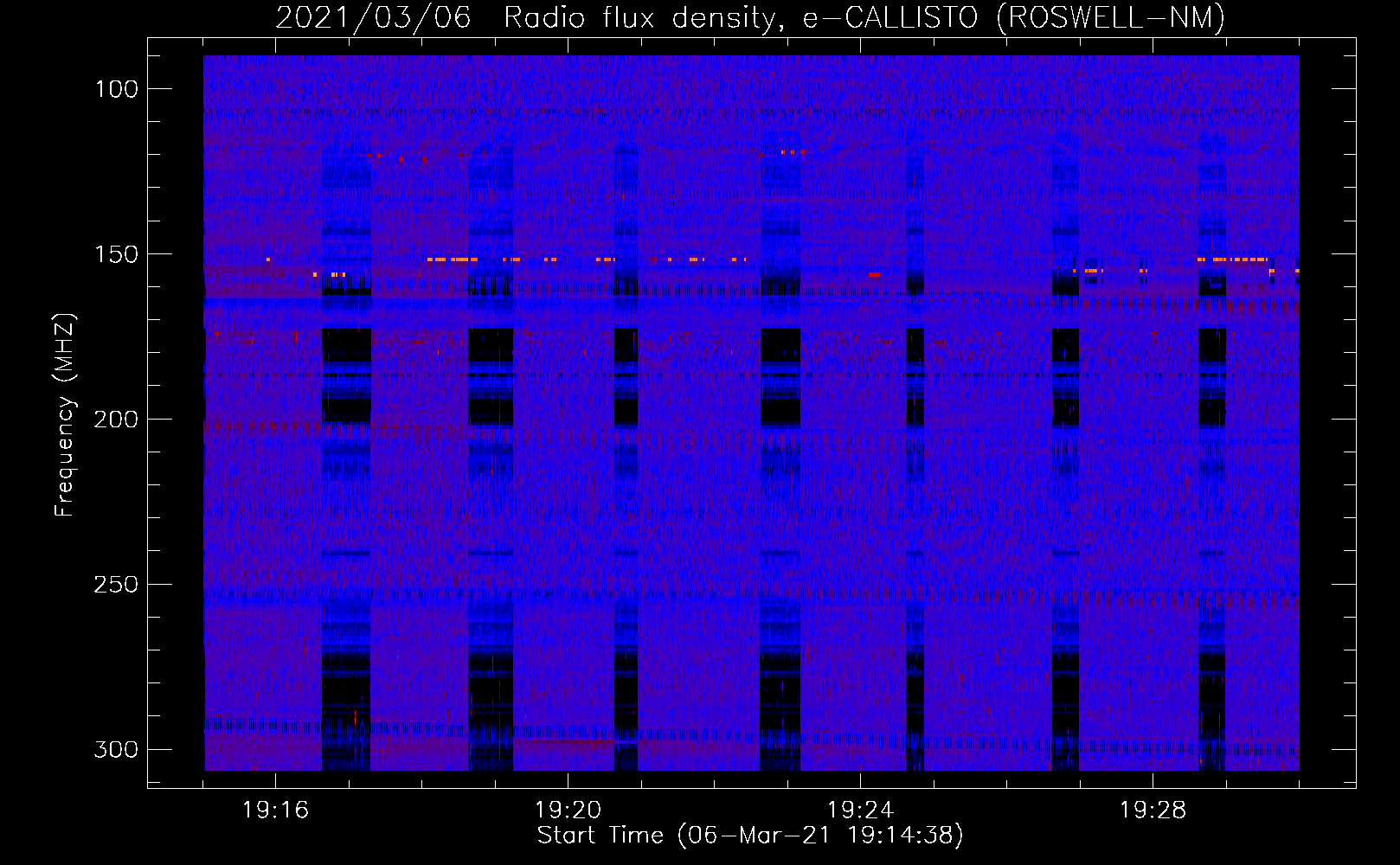Screen dimensions: 1400x865
Task: Click the '19:16' time axis label
Action: (275, 811)
